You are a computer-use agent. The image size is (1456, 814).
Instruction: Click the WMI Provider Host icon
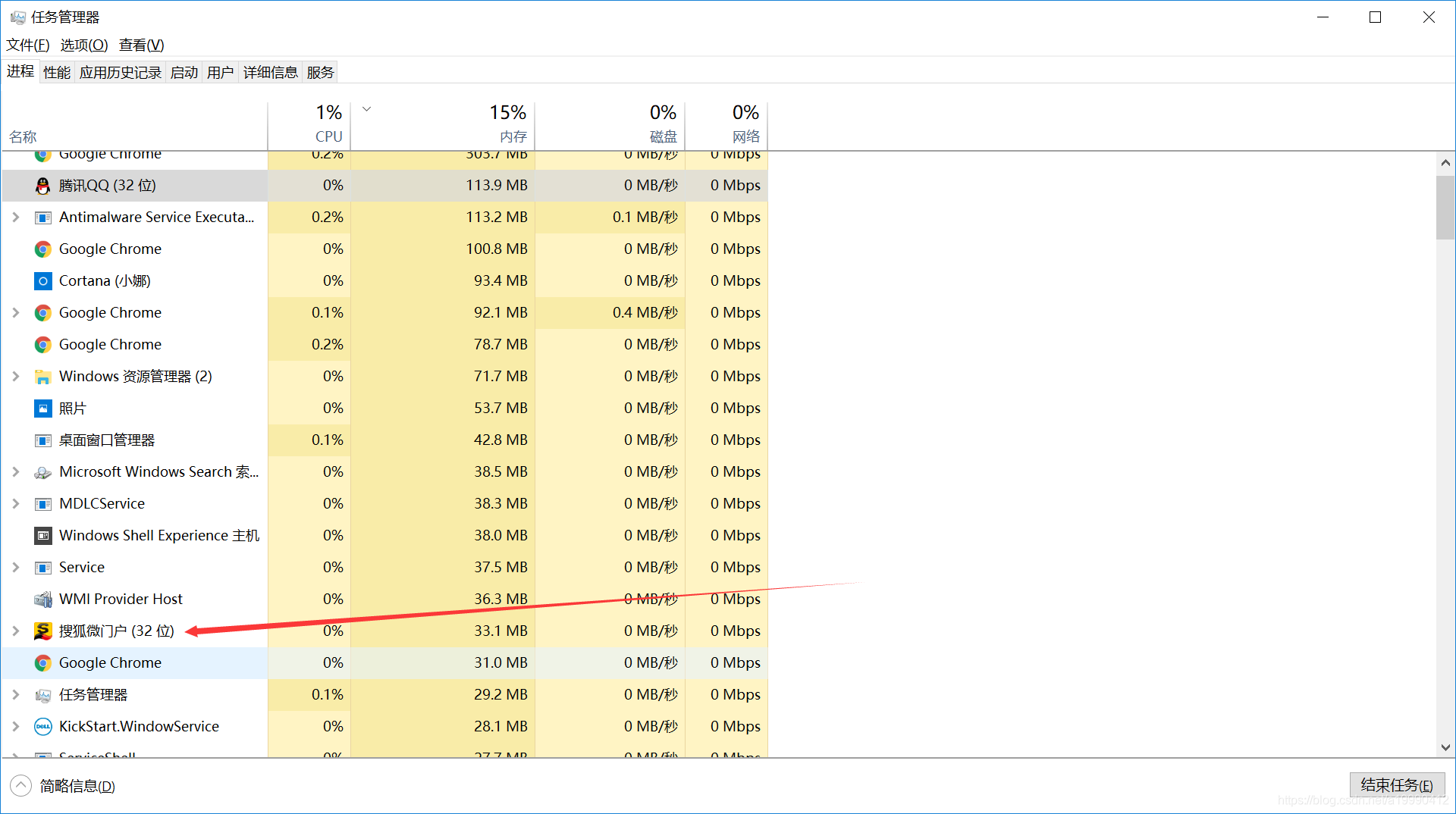[x=43, y=600]
